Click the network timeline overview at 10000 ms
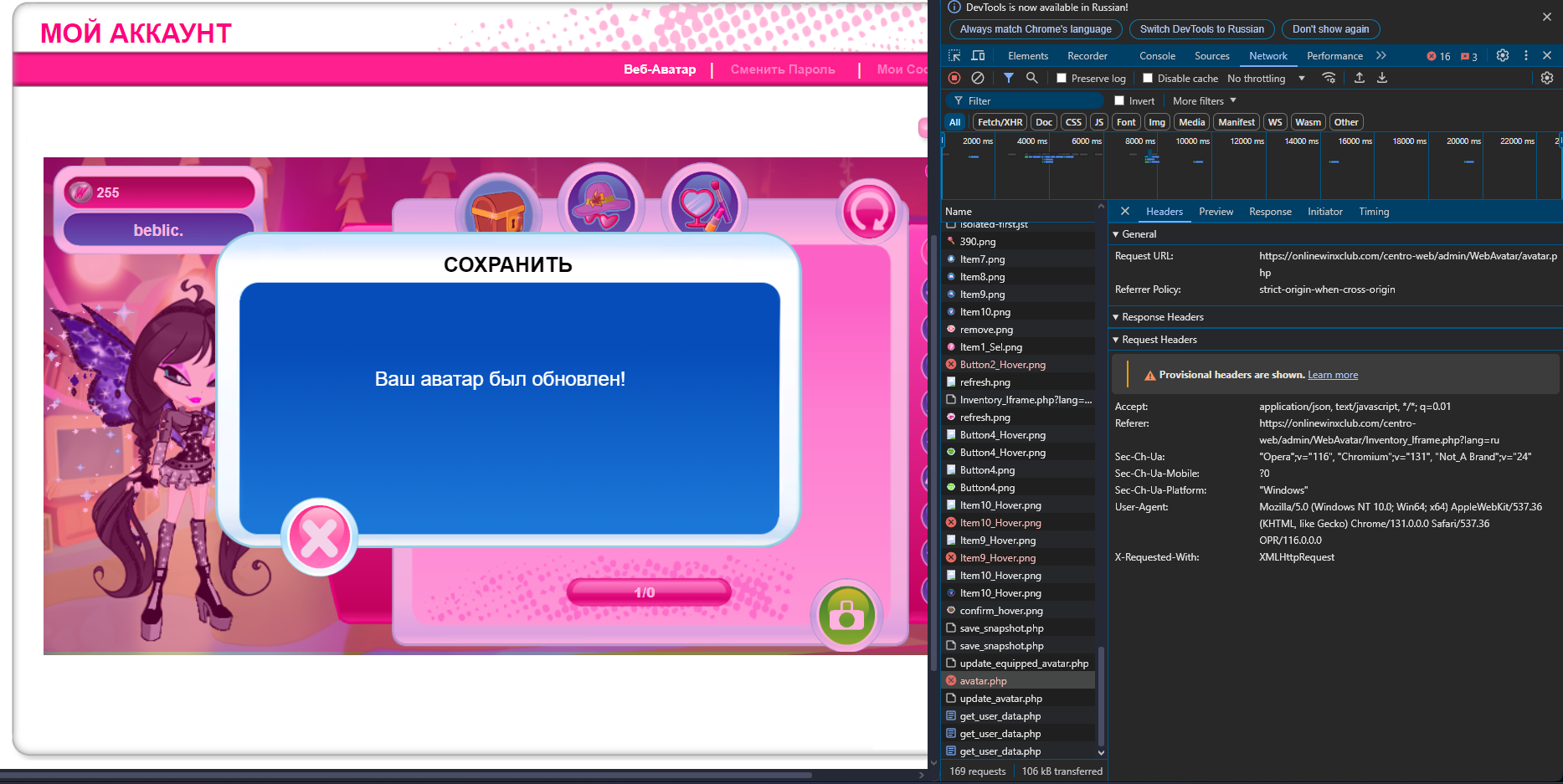1563x784 pixels. pyautogui.click(x=1193, y=141)
